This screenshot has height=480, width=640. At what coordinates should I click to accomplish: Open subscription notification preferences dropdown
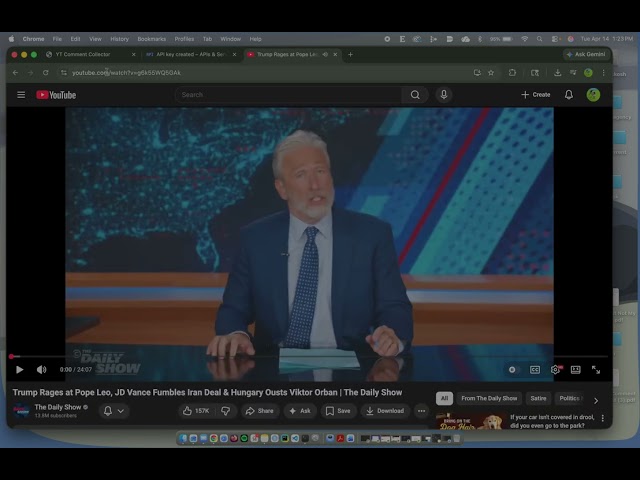coord(114,411)
